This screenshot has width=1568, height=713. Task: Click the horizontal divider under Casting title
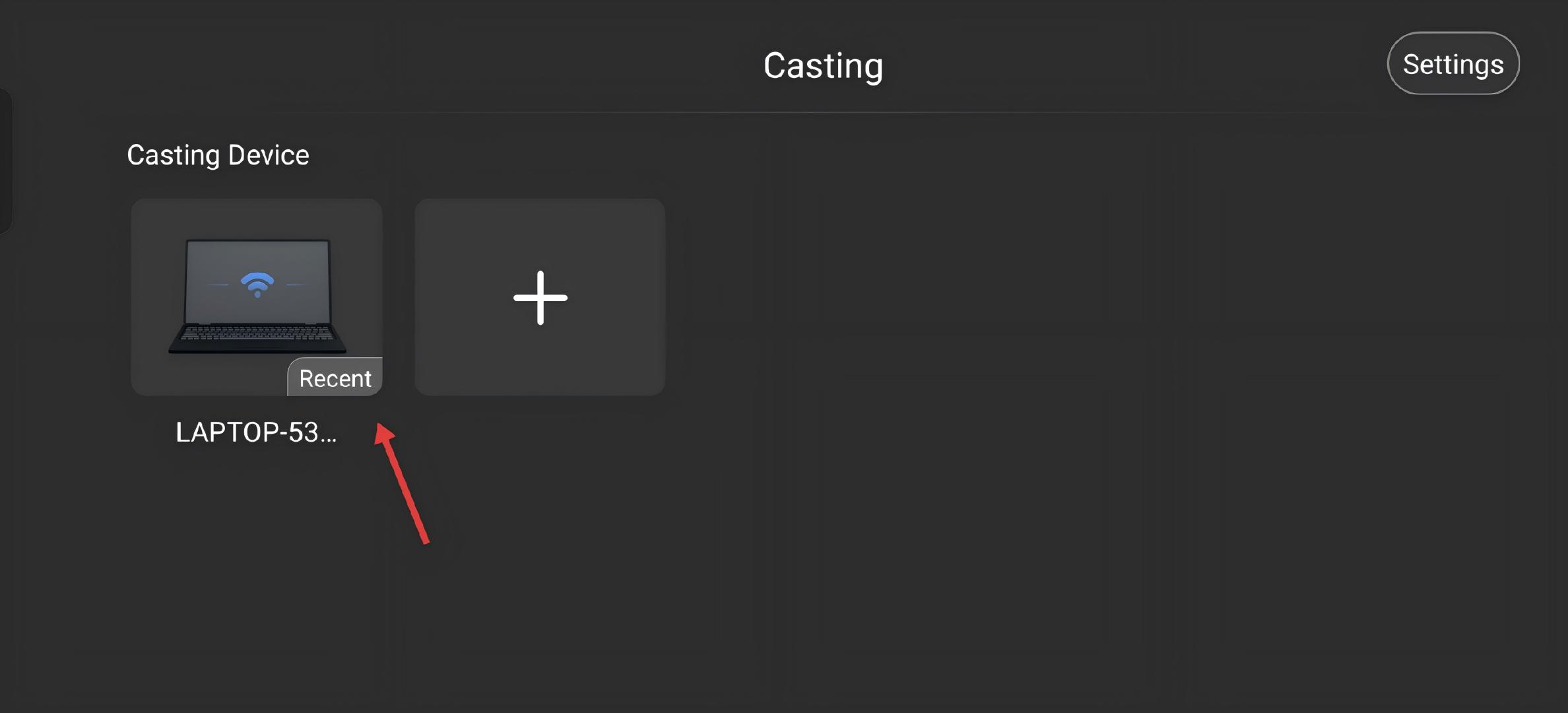tap(823, 112)
